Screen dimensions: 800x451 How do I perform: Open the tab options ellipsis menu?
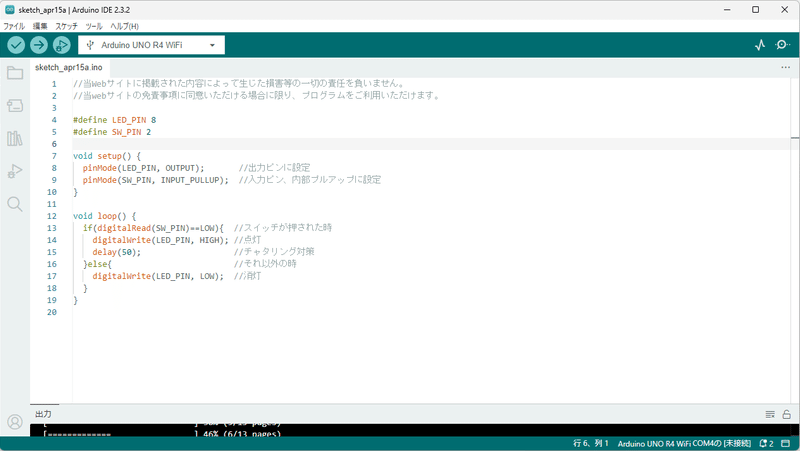[x=785, y=67]
